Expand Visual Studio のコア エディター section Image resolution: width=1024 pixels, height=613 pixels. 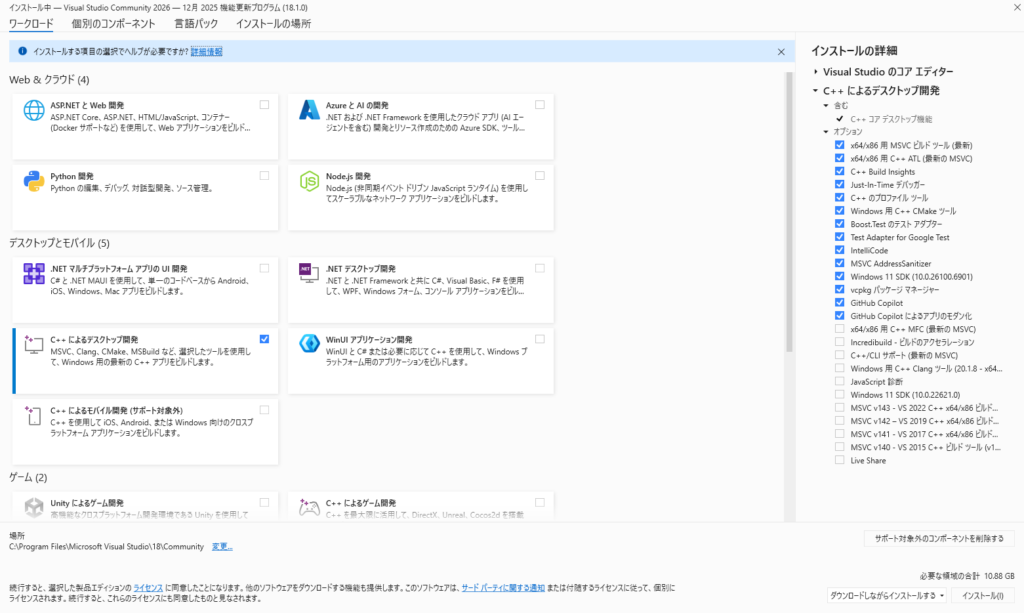(x=816, y=72)
